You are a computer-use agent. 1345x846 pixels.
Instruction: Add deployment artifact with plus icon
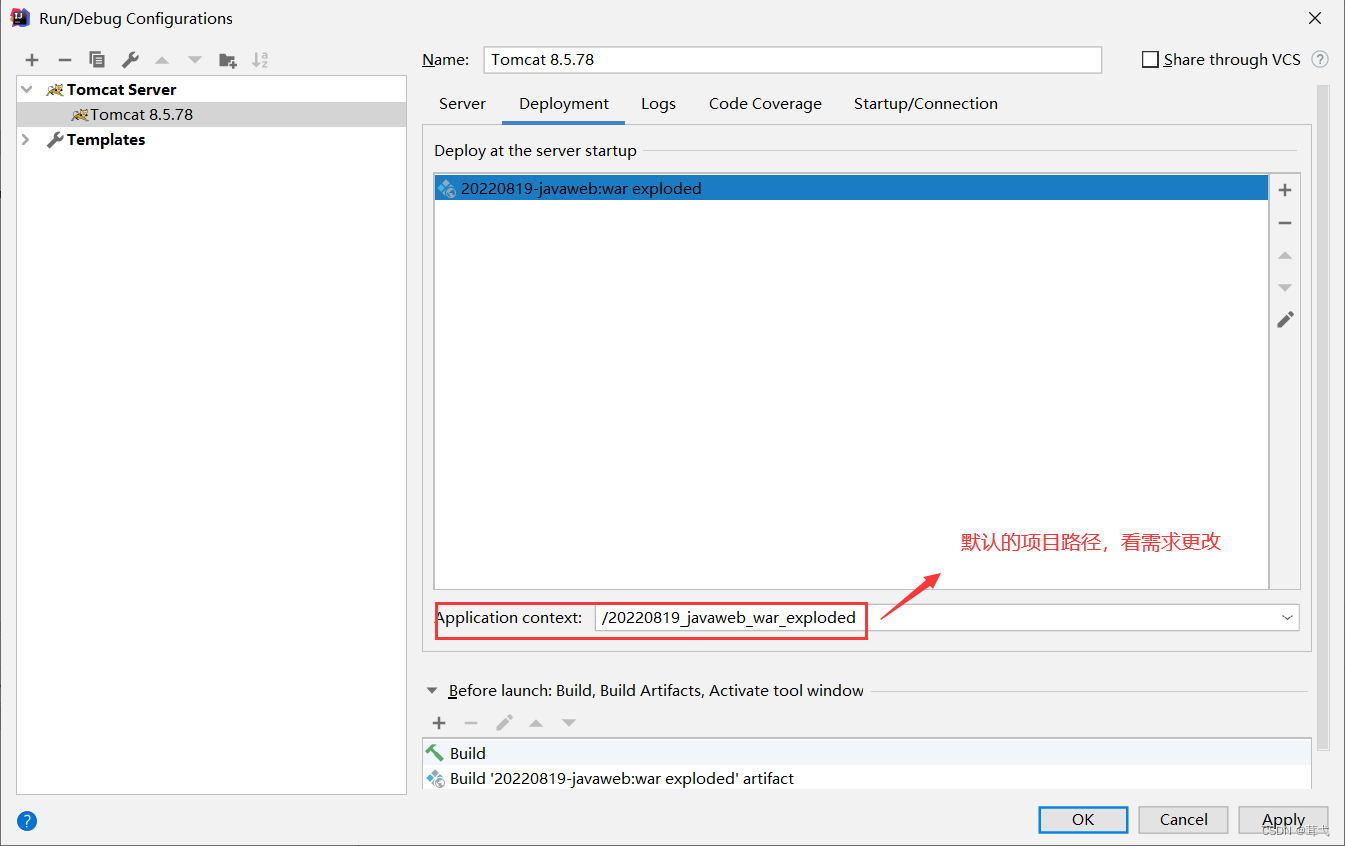[1285, 190]
